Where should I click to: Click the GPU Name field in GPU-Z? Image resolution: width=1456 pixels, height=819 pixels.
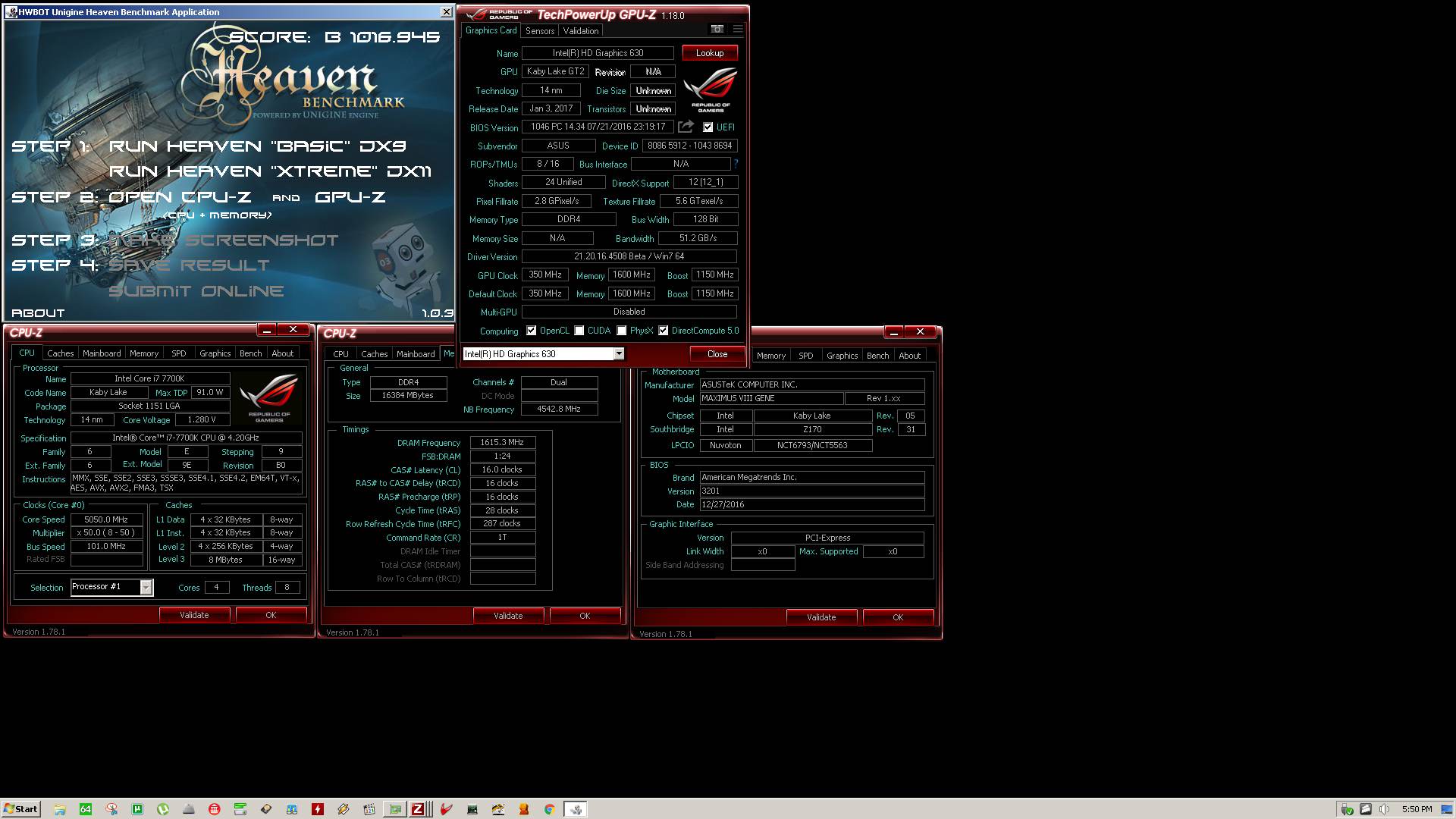click(x=598, y=53)
